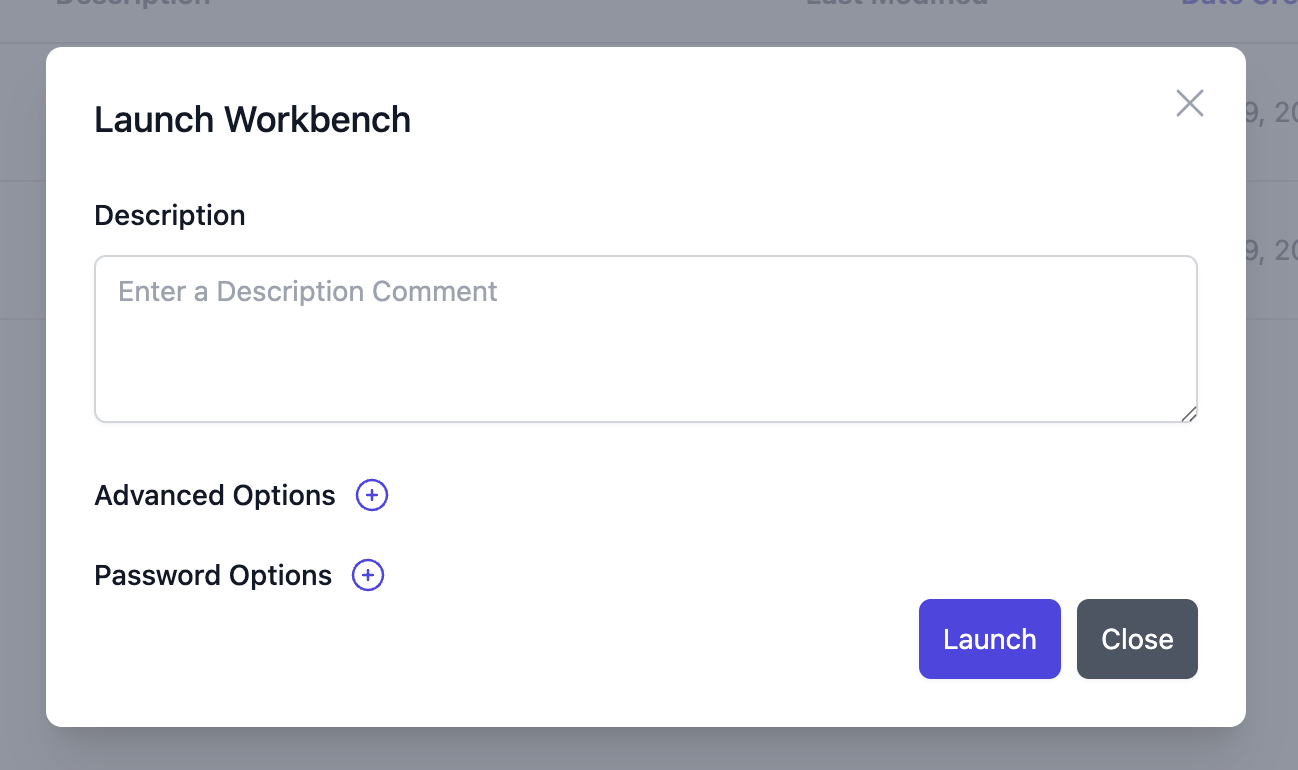Confirm launch with the purple Launch button

click(x=989, y=639)
